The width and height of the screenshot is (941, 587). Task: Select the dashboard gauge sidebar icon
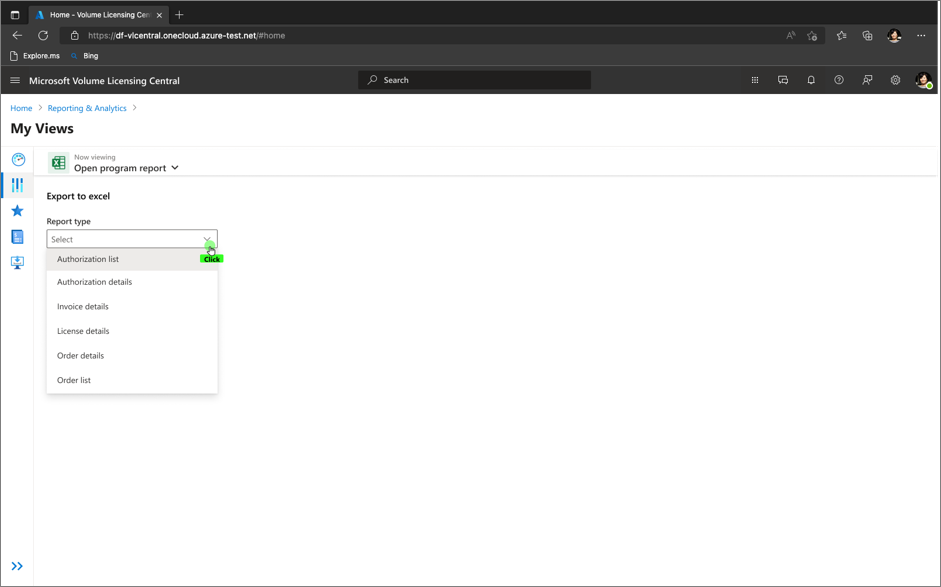(x=18, y=159)
